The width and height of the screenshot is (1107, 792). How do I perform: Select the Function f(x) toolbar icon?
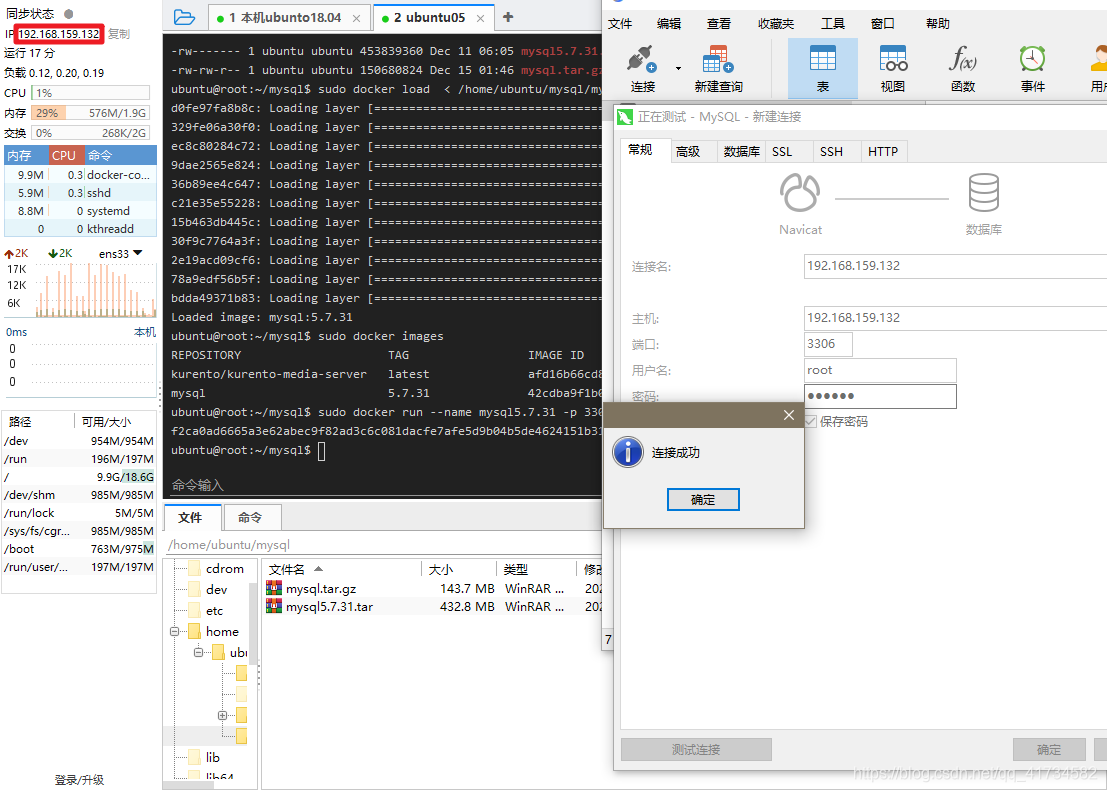point(962,59)
